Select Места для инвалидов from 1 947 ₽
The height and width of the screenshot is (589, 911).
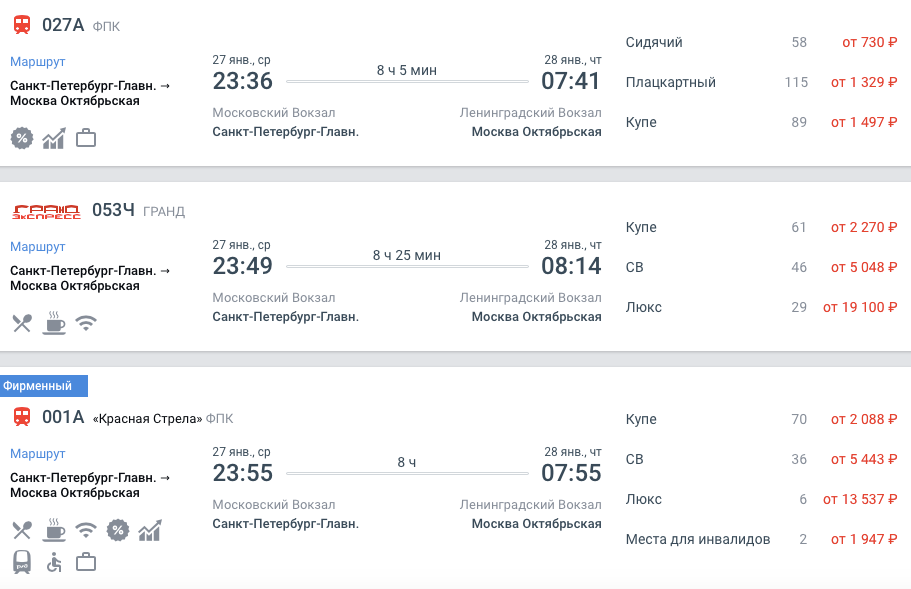761,540
